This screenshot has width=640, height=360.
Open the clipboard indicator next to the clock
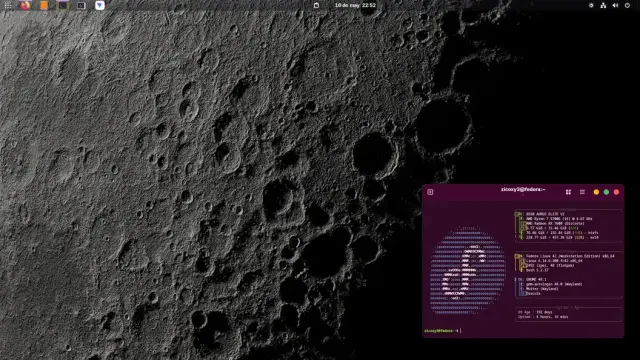pos(316,5)
